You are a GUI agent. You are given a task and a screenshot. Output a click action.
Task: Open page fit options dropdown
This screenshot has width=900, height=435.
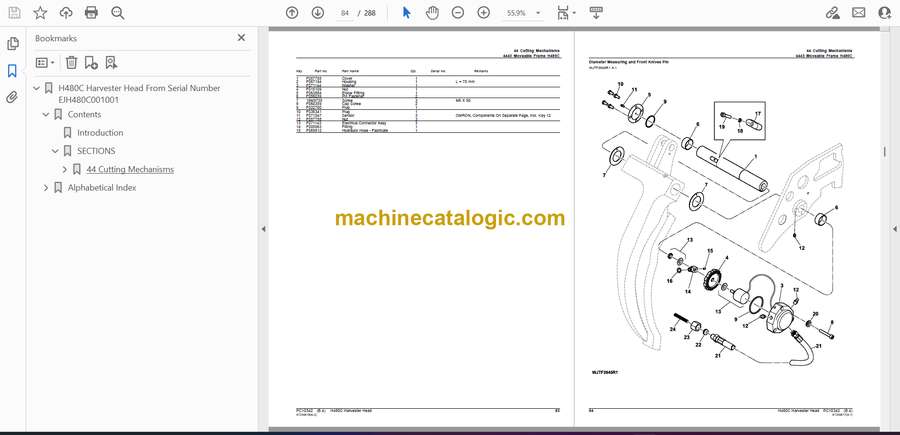coord(566,13)
